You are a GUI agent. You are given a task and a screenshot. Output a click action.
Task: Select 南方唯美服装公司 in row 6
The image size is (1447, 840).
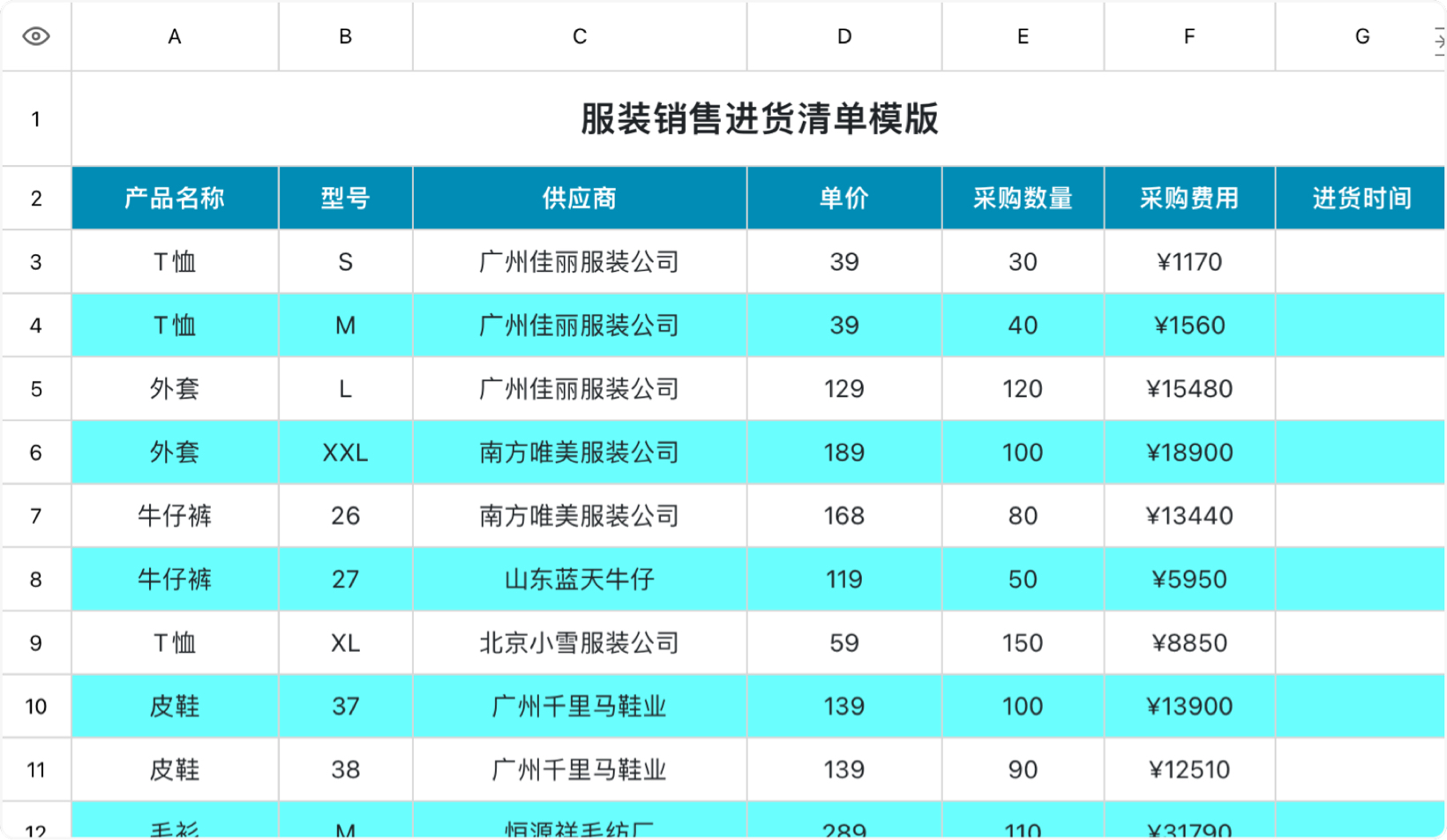pyautogui.click(x=580, y=453)
